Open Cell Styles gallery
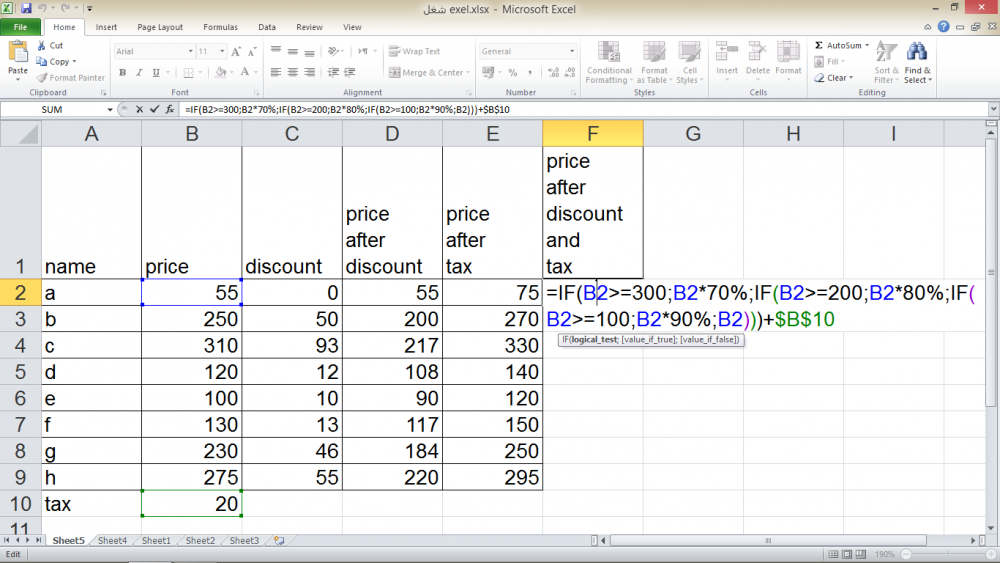 [x=689, y=62]
